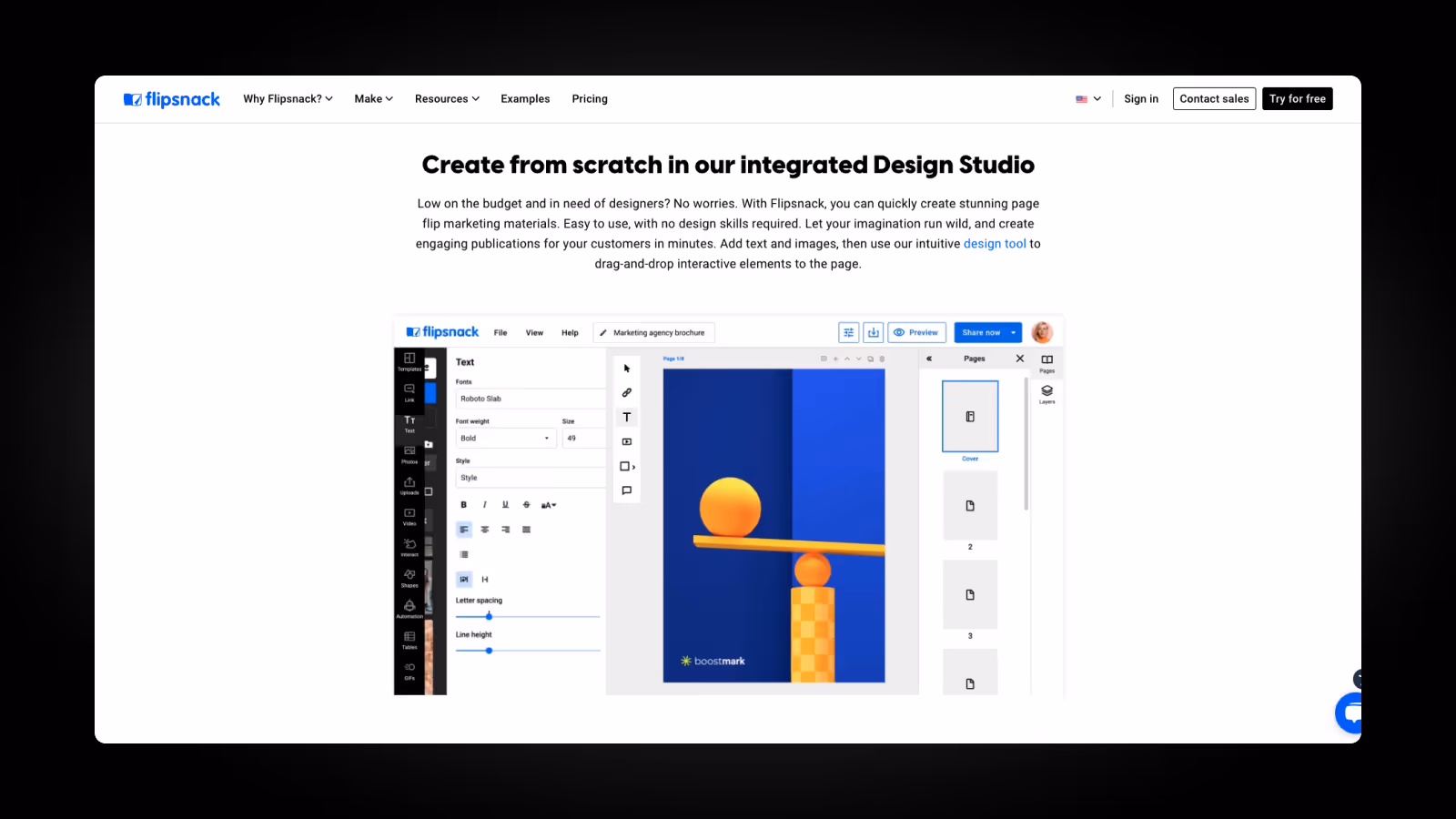
Task: Toggle the bulleted list option
Action: click(464, 554)
